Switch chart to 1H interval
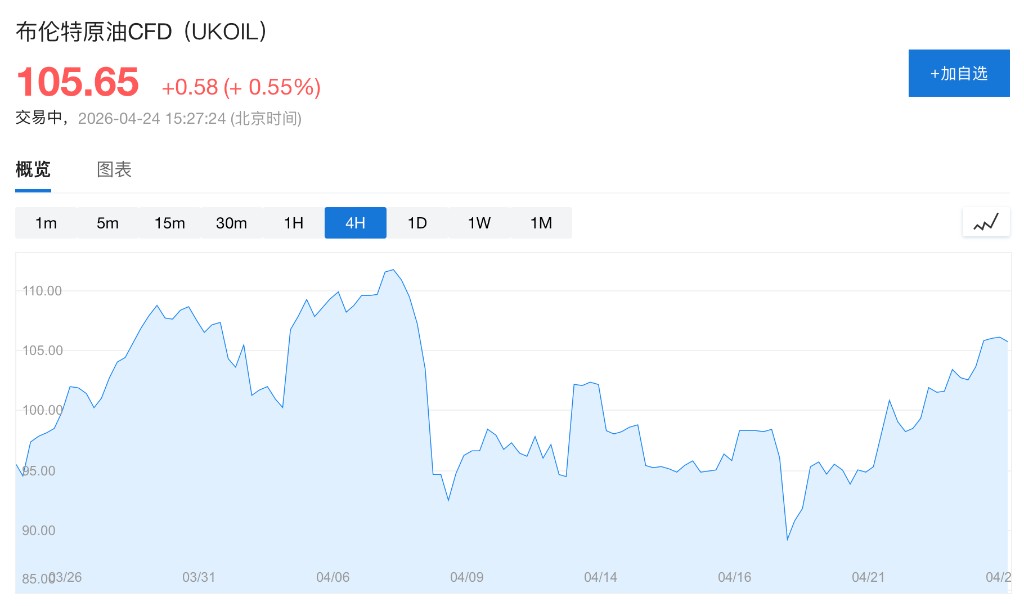Screen dimensions: 1024x606 pyautogui.click(x=293, y=223)
